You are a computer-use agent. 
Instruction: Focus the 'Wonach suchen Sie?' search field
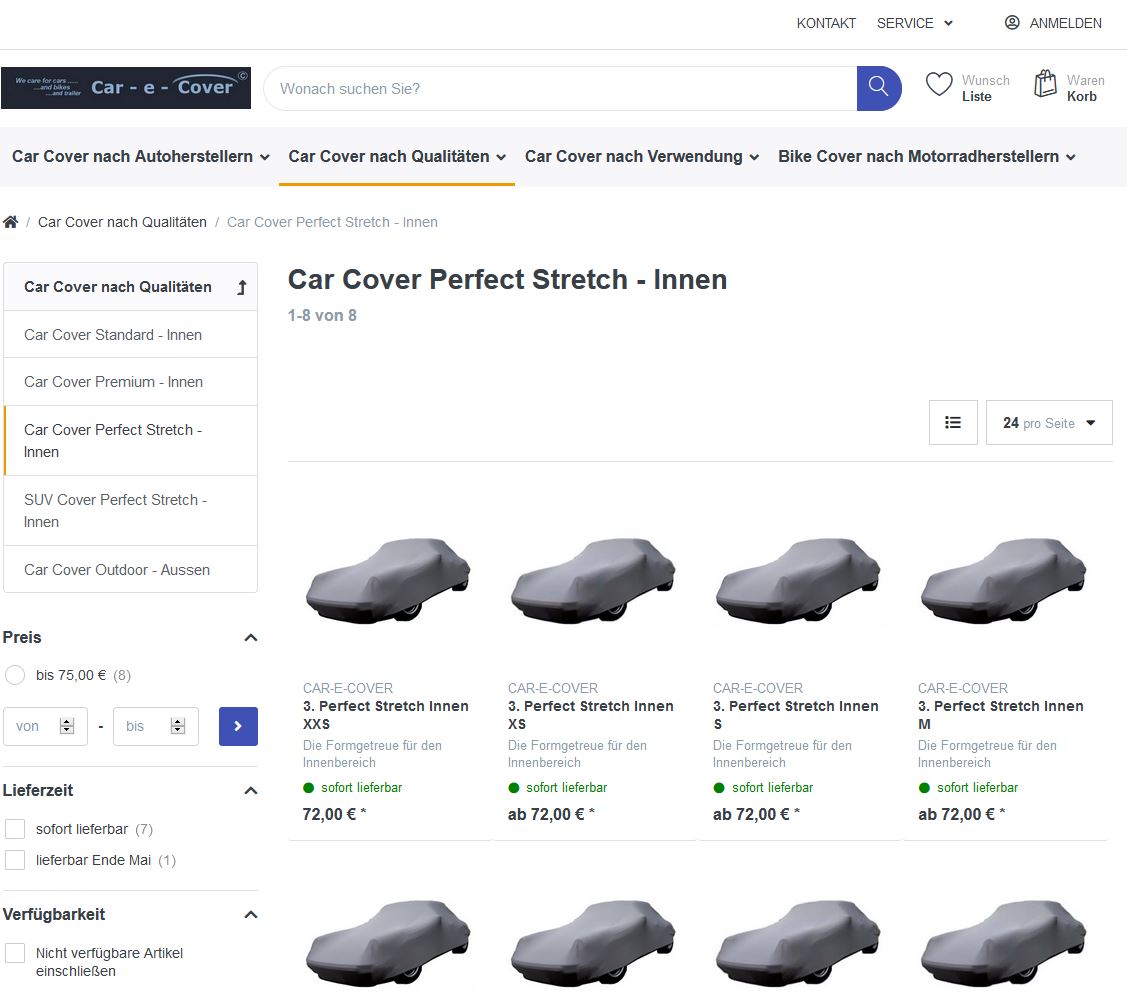click(x=561, y=88)
